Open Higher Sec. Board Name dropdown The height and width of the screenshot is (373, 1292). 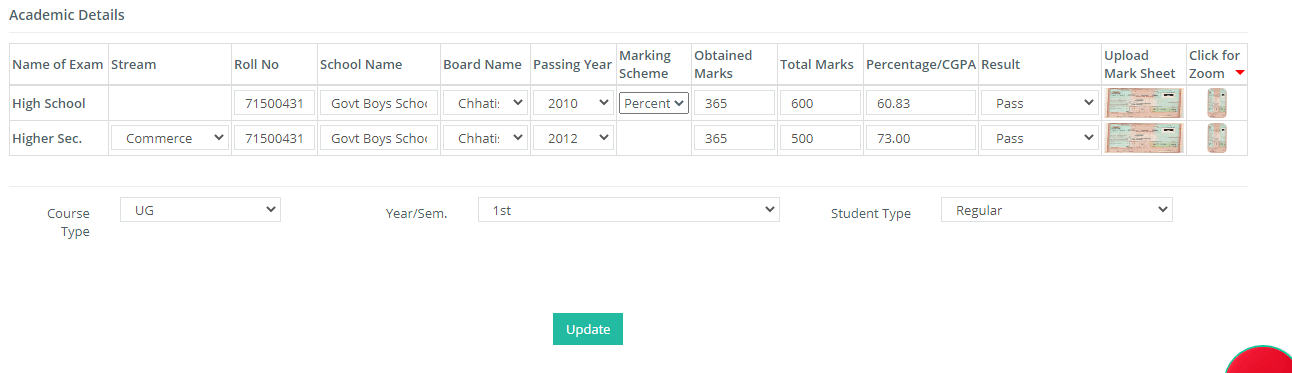click(485, 138)
